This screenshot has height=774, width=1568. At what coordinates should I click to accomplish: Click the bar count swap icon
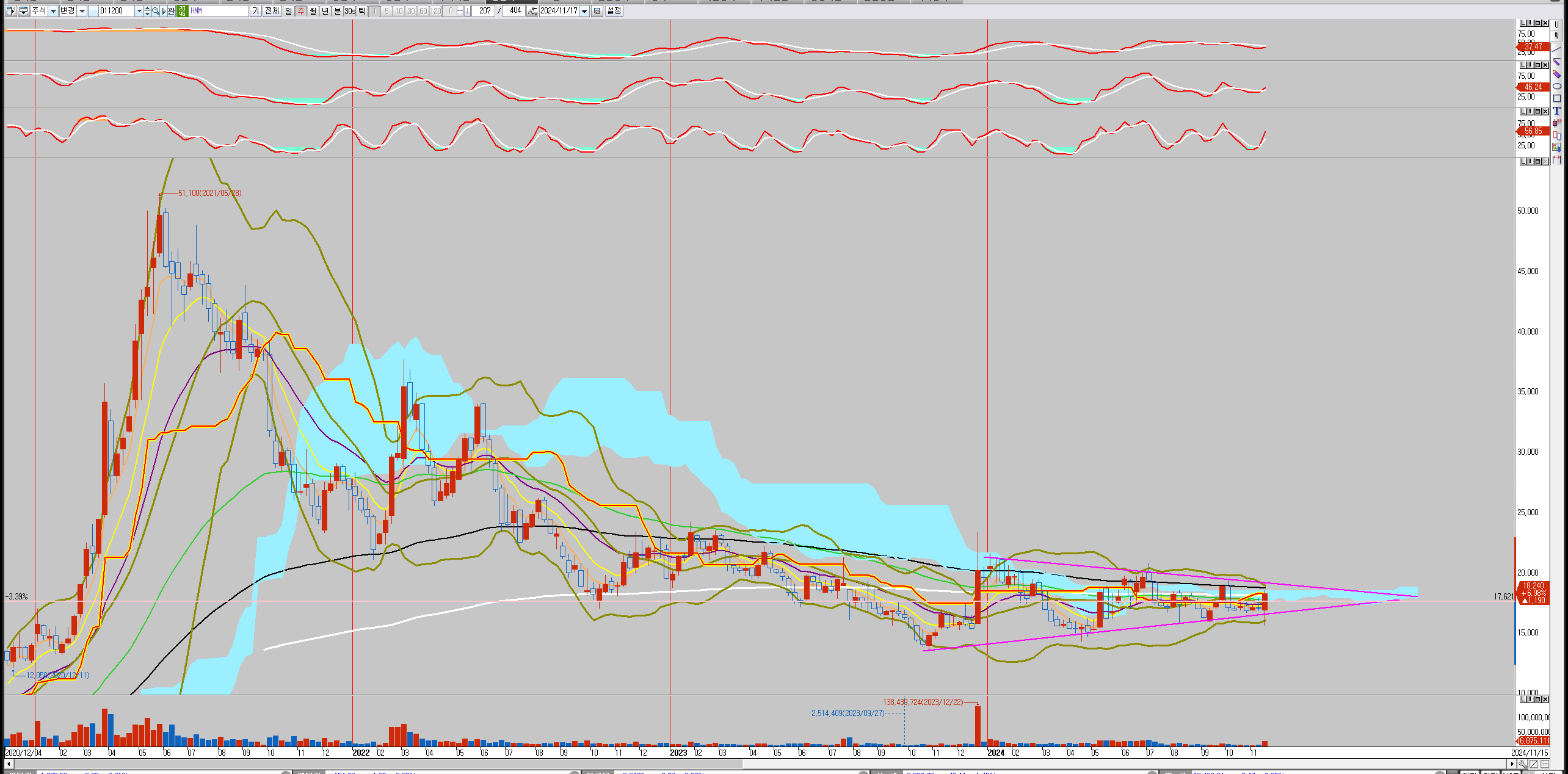click(x=532, y=11)
